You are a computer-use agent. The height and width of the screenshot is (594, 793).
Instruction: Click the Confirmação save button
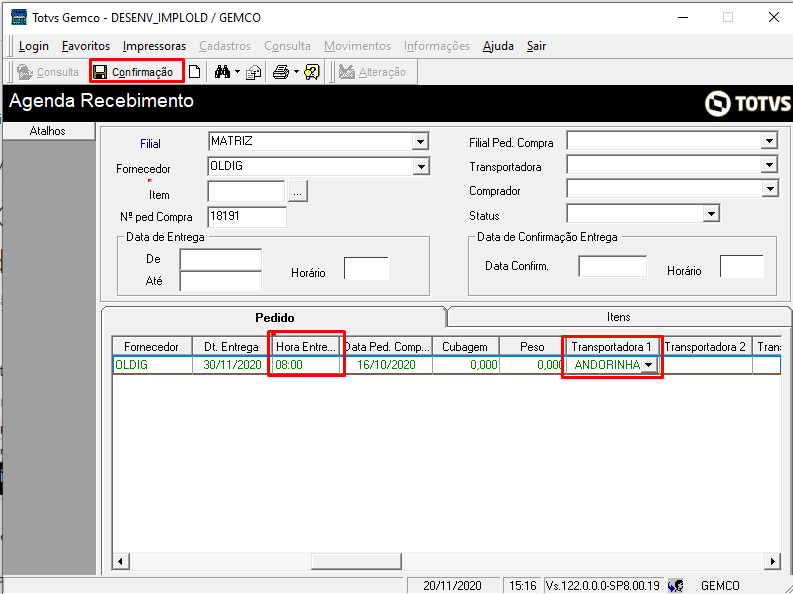coord(137,72)
